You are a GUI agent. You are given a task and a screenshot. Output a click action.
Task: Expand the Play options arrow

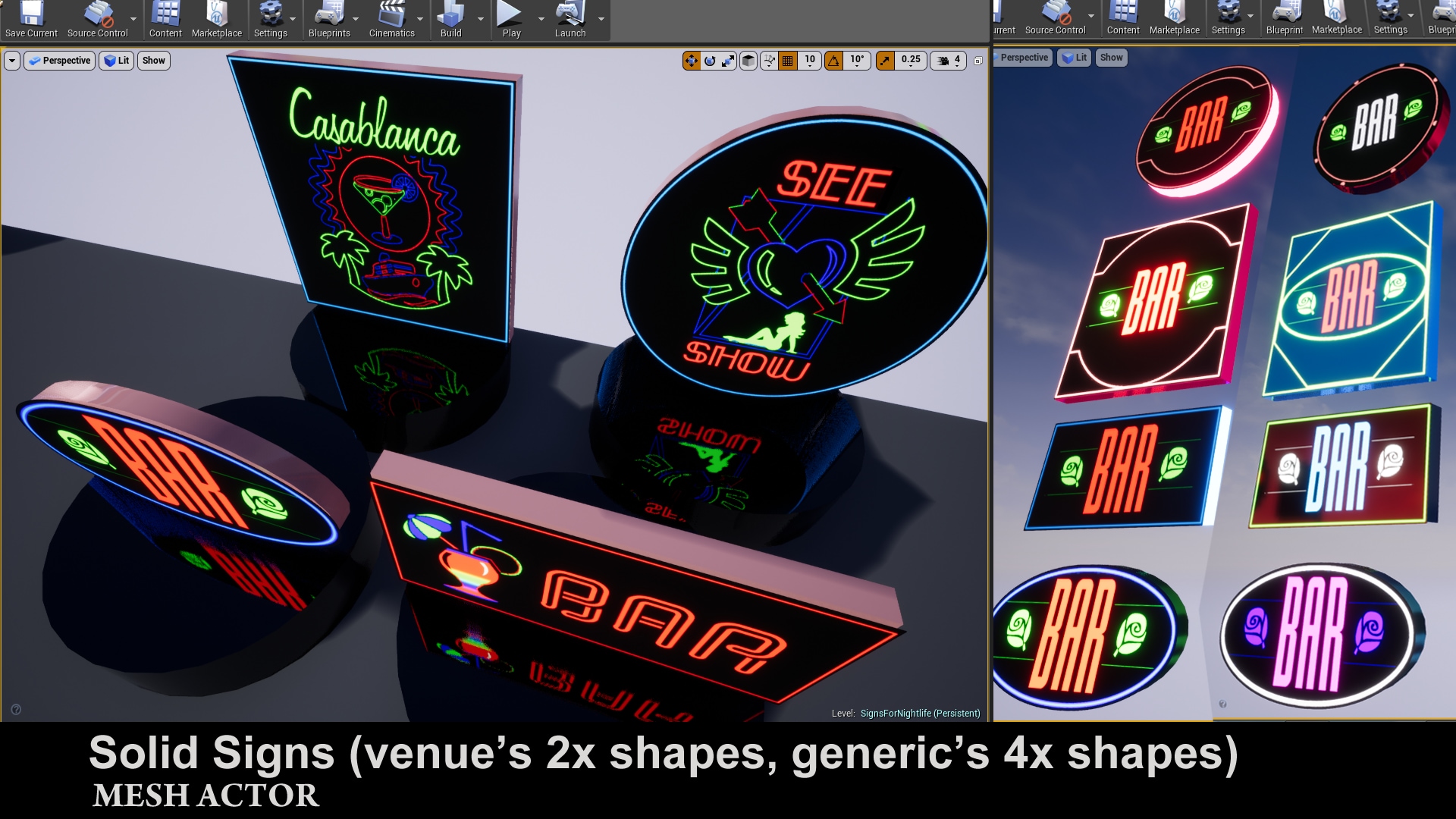541,18
